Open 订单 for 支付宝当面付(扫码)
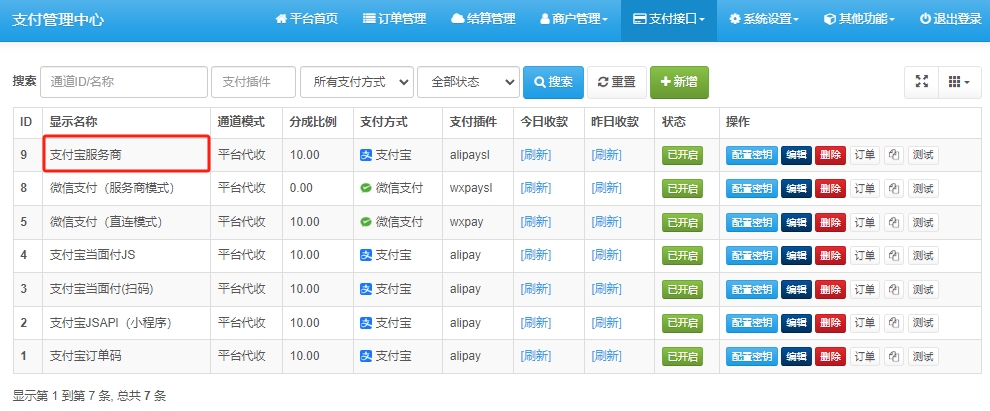 (864, 289)
